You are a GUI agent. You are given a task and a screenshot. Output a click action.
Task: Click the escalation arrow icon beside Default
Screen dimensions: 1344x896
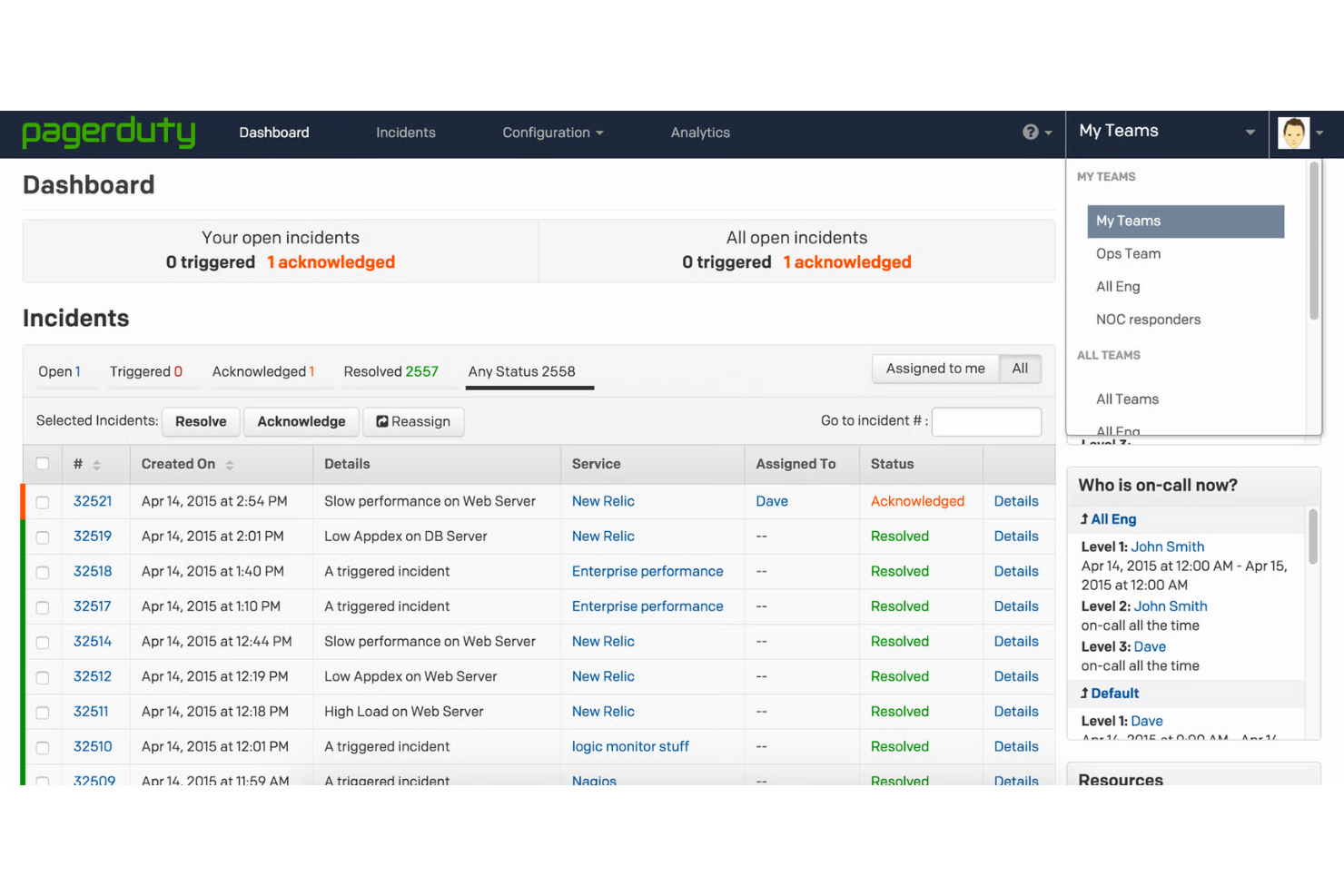tap(1084, 693)
